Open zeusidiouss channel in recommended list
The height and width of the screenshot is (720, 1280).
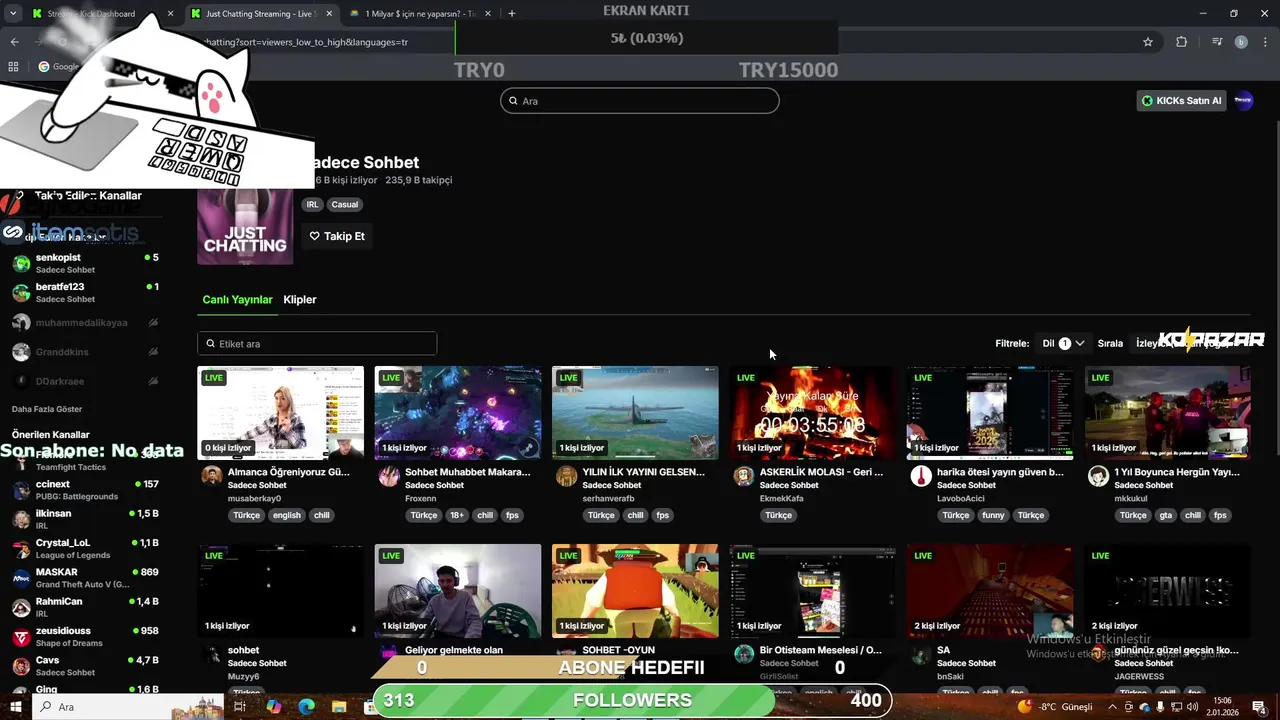[x=86, y=636]
